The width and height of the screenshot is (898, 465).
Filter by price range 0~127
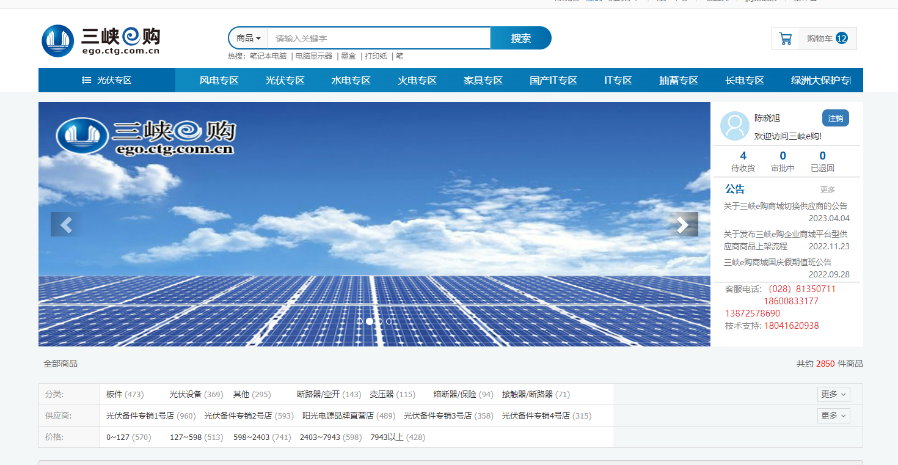tap(128, 437)
